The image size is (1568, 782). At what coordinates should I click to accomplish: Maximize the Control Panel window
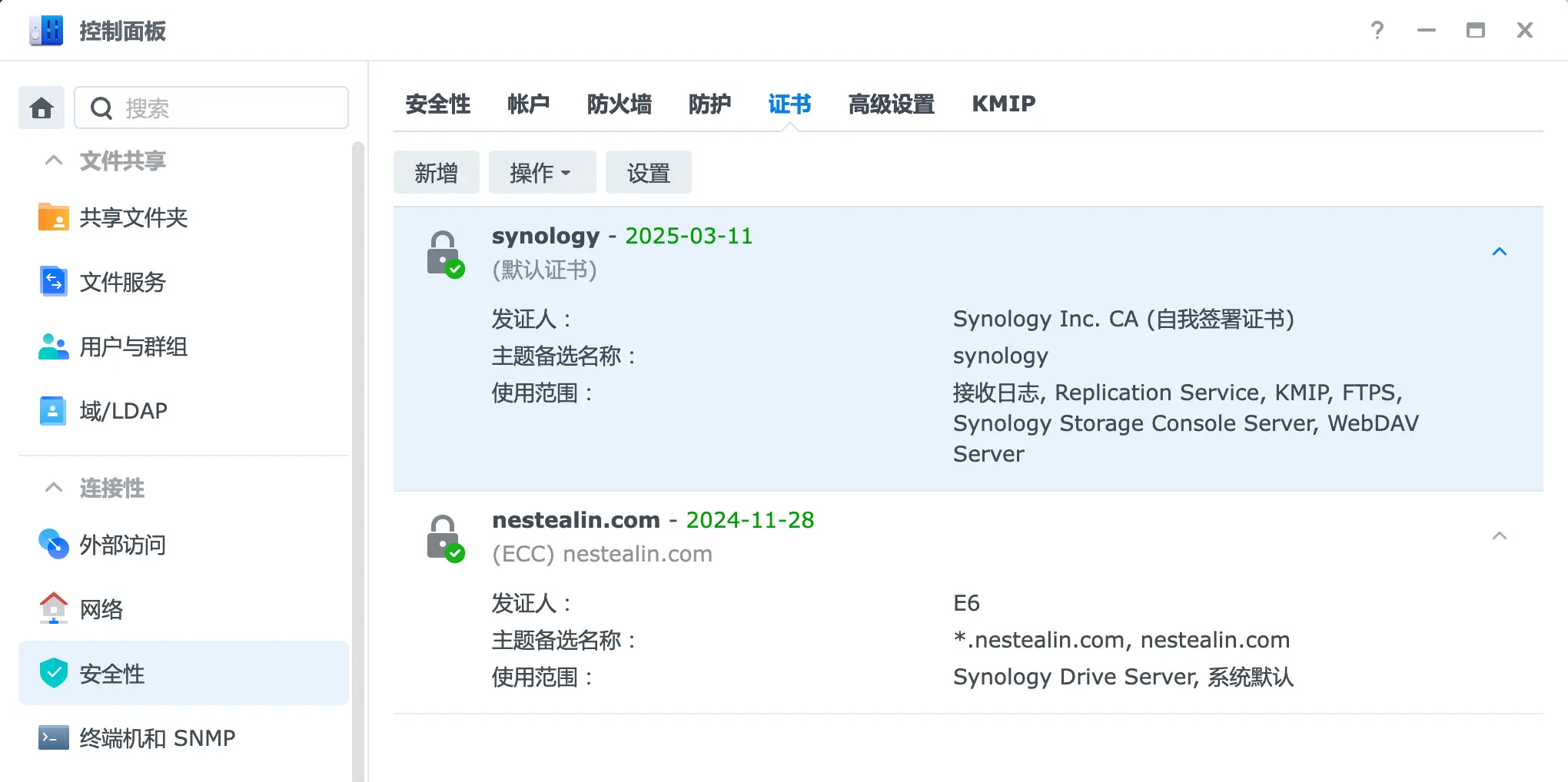tap(1475, 31)
